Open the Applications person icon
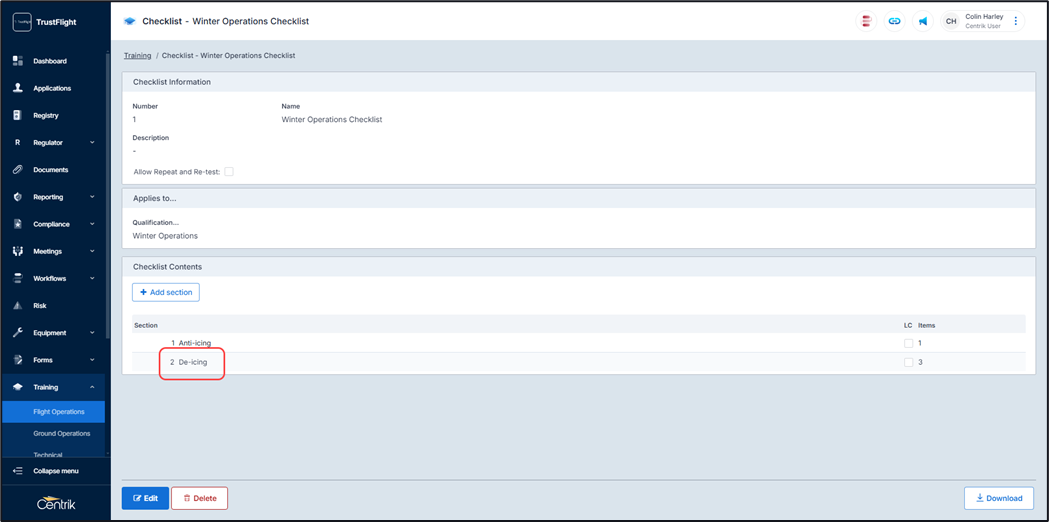Viewport: 1049px width, 522px height. pyautogui.click(x=18, y=88)
